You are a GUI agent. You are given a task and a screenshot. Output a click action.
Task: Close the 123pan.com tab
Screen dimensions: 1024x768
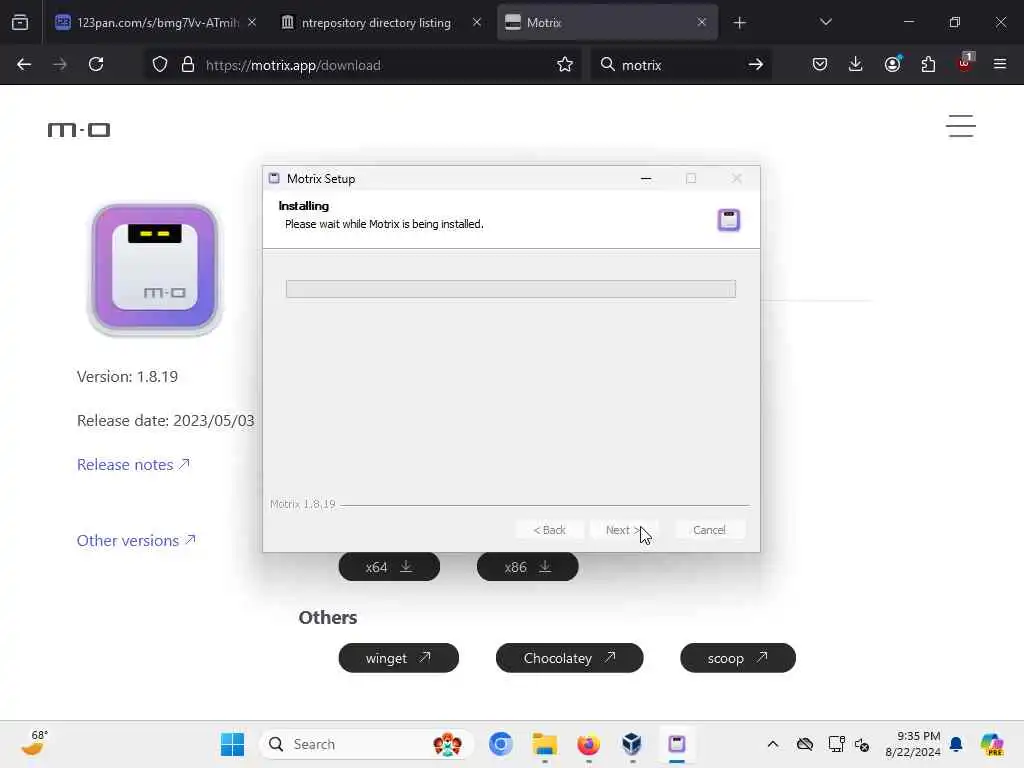(252, 23)
